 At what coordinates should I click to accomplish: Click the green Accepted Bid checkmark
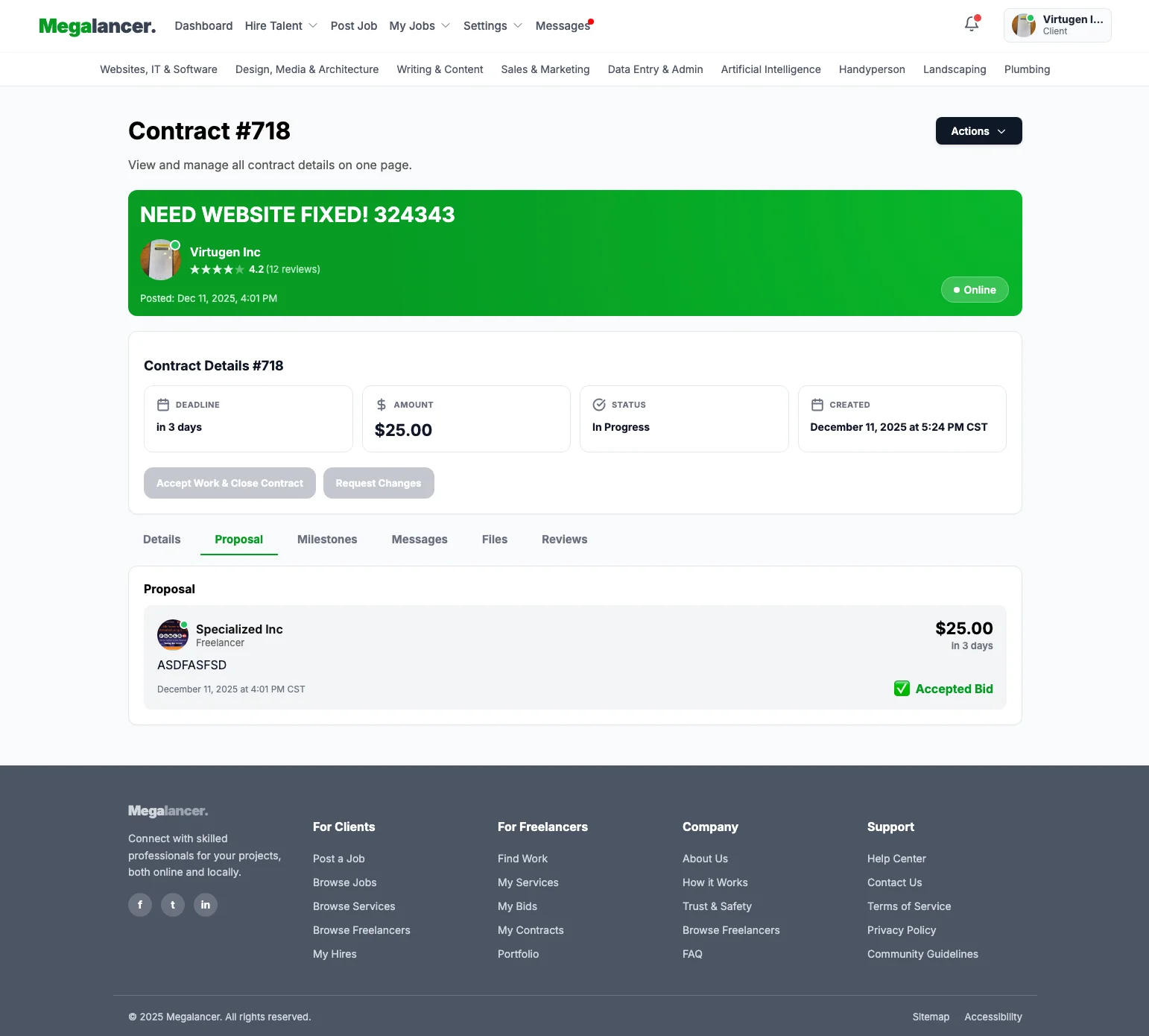(902, 689)
